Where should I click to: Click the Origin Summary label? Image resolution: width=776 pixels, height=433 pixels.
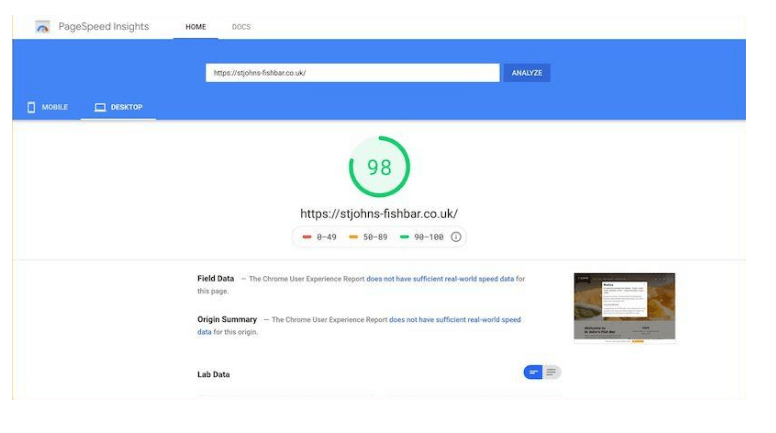point(227,320)
